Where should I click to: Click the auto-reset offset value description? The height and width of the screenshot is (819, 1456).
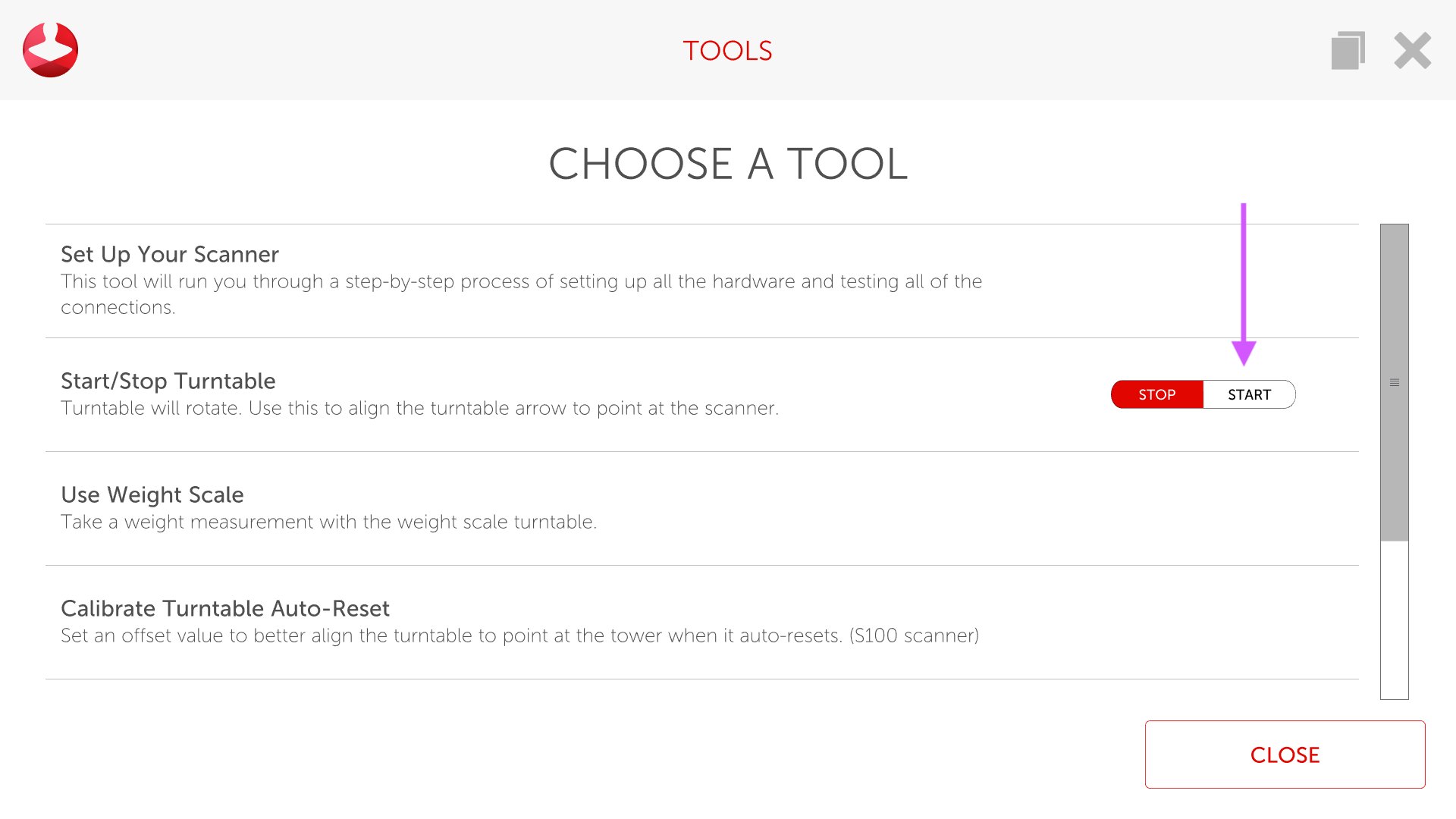tap(519, 635)
